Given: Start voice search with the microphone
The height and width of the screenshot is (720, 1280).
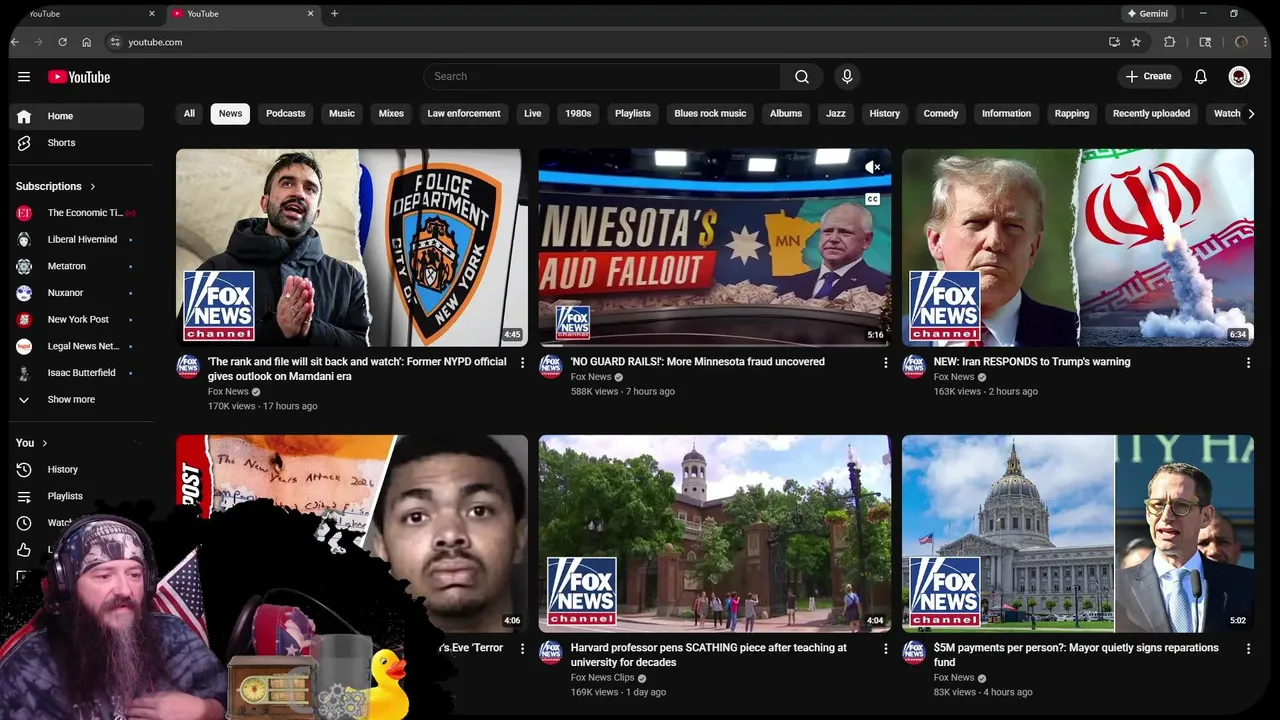Looking at the screenshot, I should pos(847,77).
